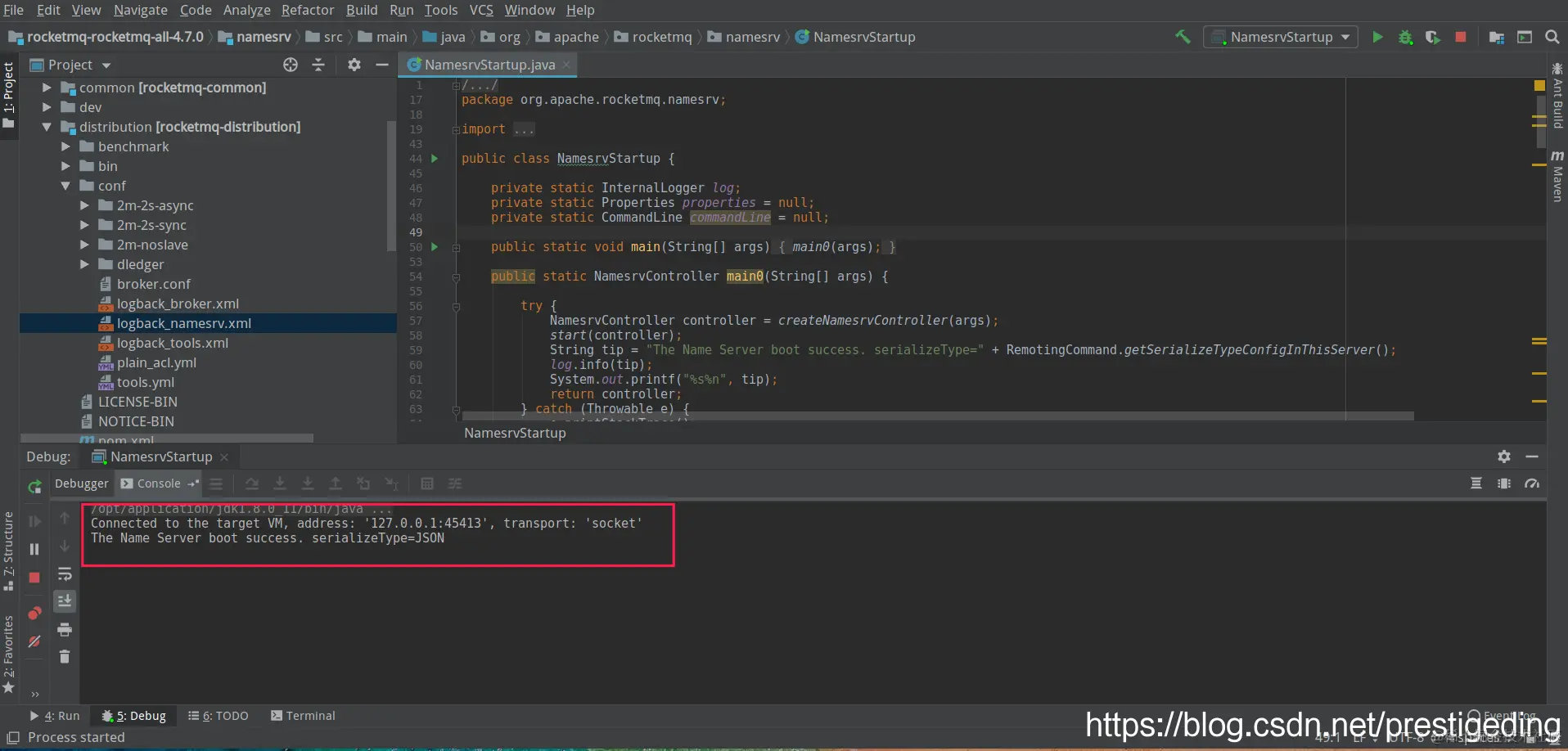Select the Console tab in Debug panel
Screen dimensions: 1568x751
pos(159,483)
